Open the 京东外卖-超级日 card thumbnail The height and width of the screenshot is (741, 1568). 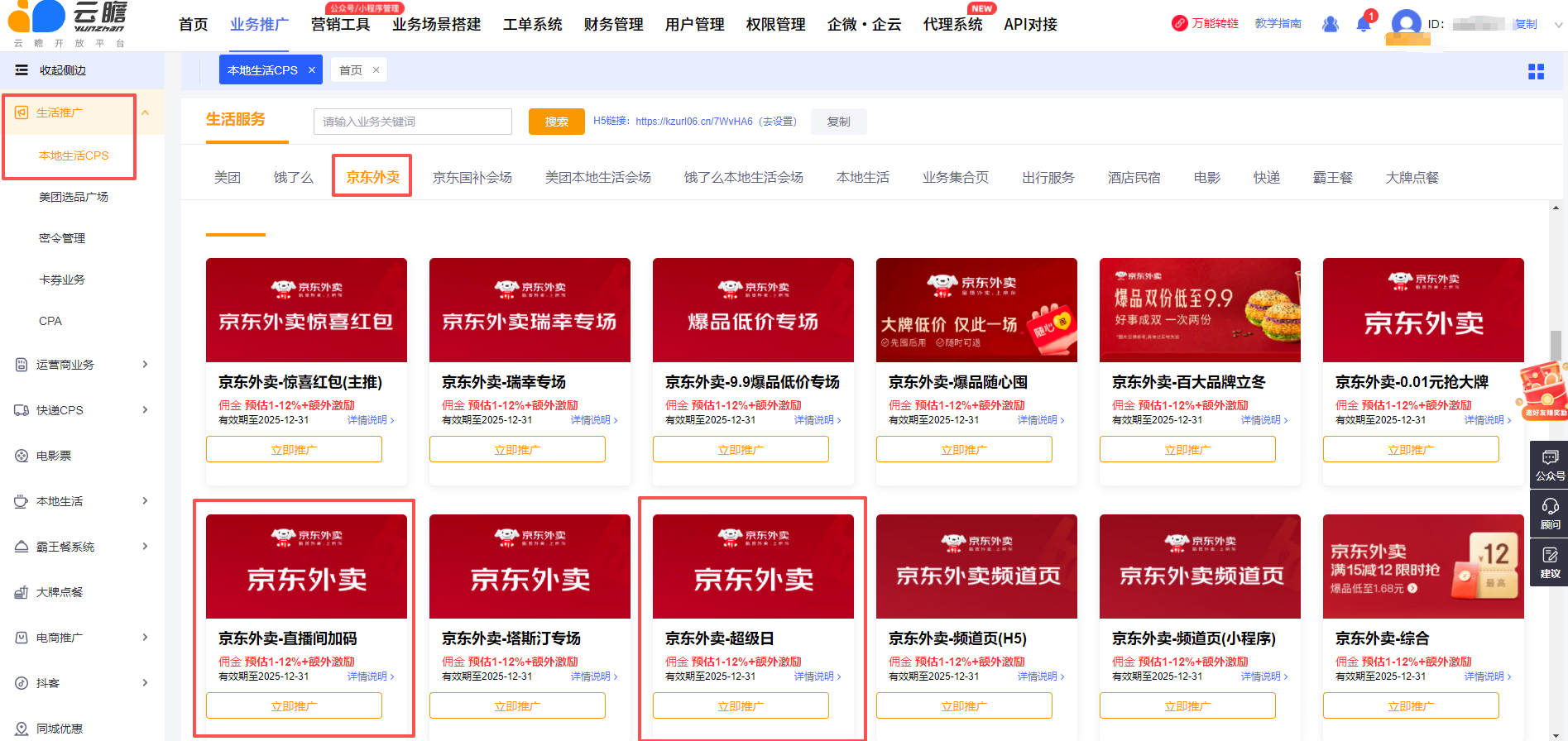pos(753,567)
